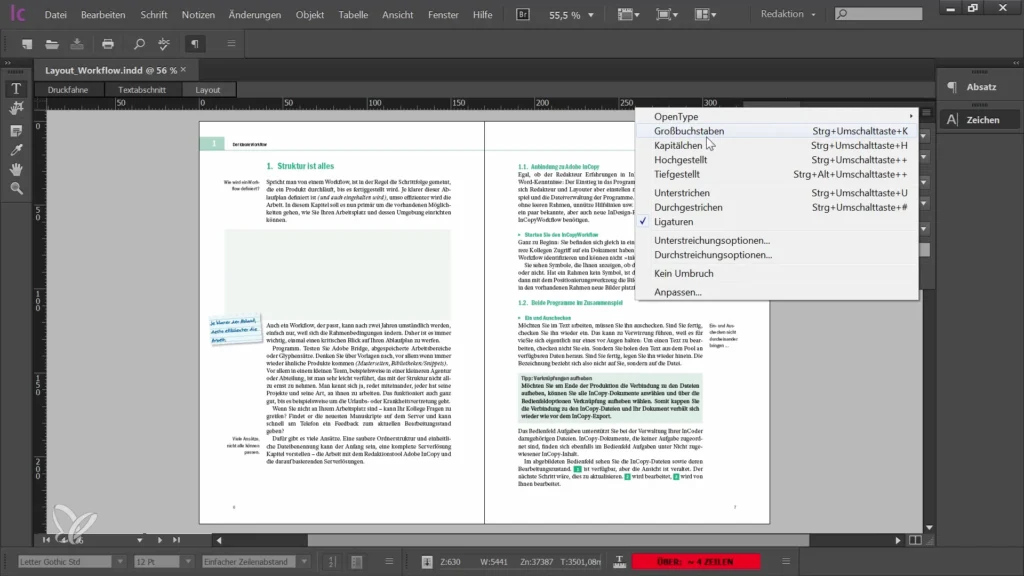Toggle hidden characters pilcrow button
The image size is (1024, 576).
pos(195,44)
